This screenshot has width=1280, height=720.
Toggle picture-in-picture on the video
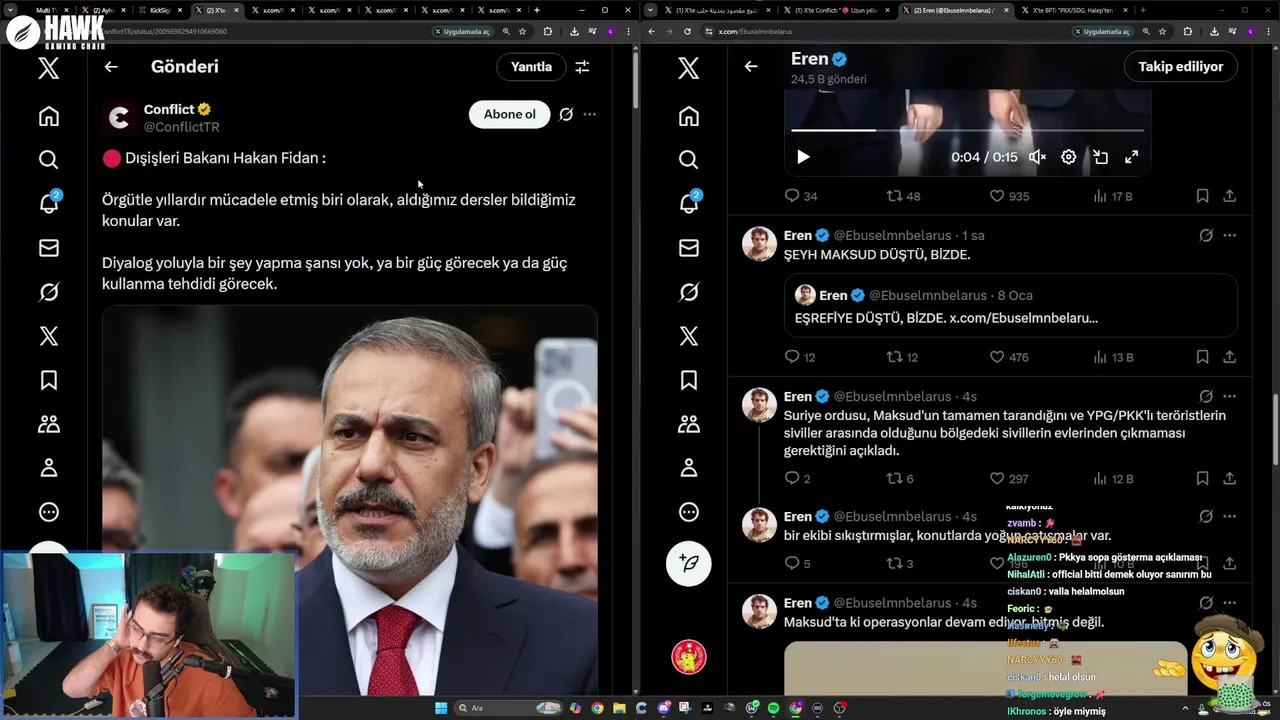point(1100,157)
